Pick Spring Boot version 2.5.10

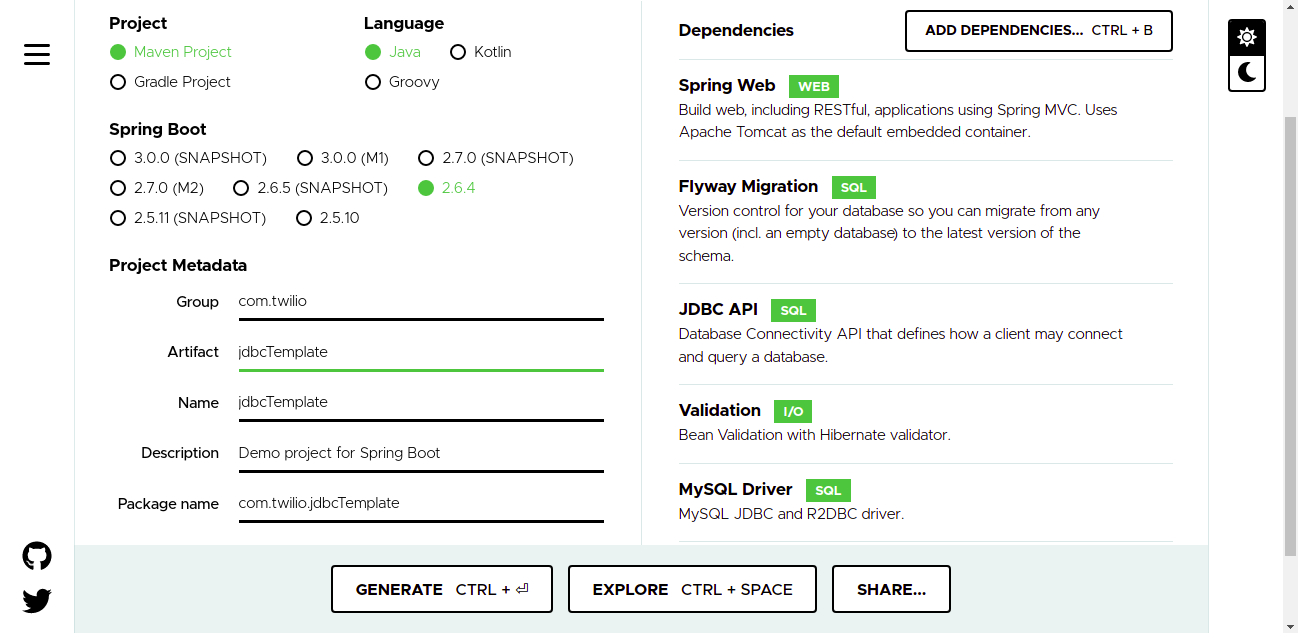click(328, 218)
